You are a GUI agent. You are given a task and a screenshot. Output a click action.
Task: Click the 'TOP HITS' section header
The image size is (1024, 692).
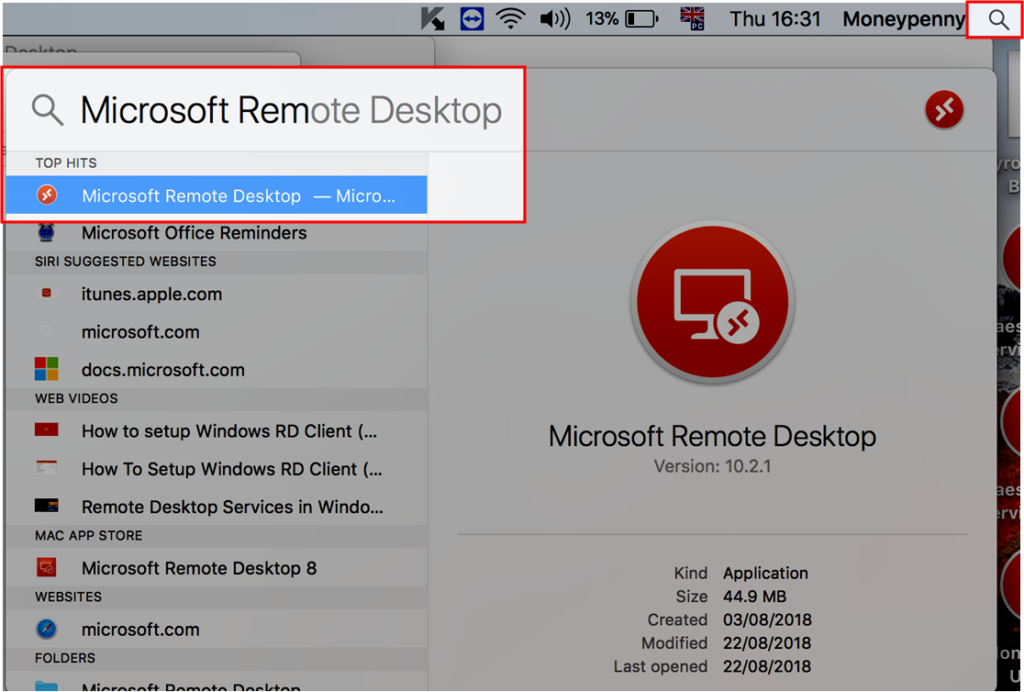pyautogui.click(x=66, y=163)
